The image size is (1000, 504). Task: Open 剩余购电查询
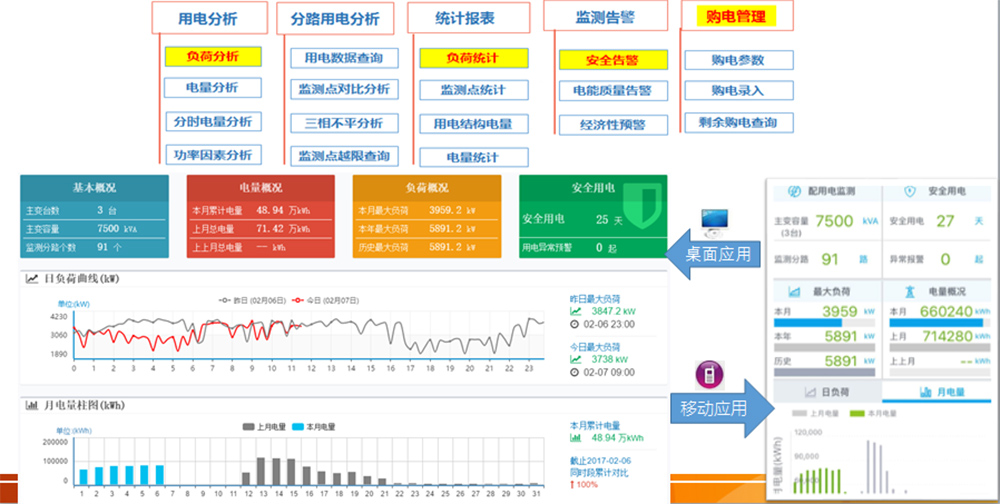[x=739, y=122]
